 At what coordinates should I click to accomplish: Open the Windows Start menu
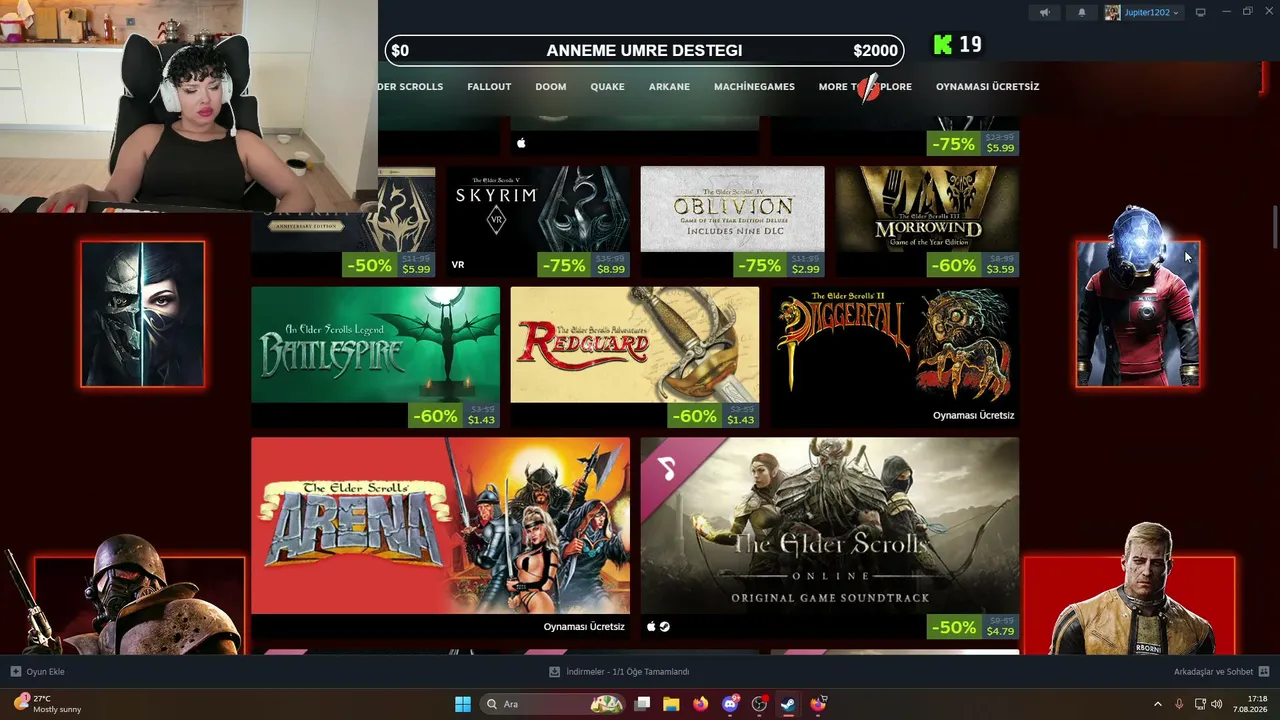[x=463, y=704]
